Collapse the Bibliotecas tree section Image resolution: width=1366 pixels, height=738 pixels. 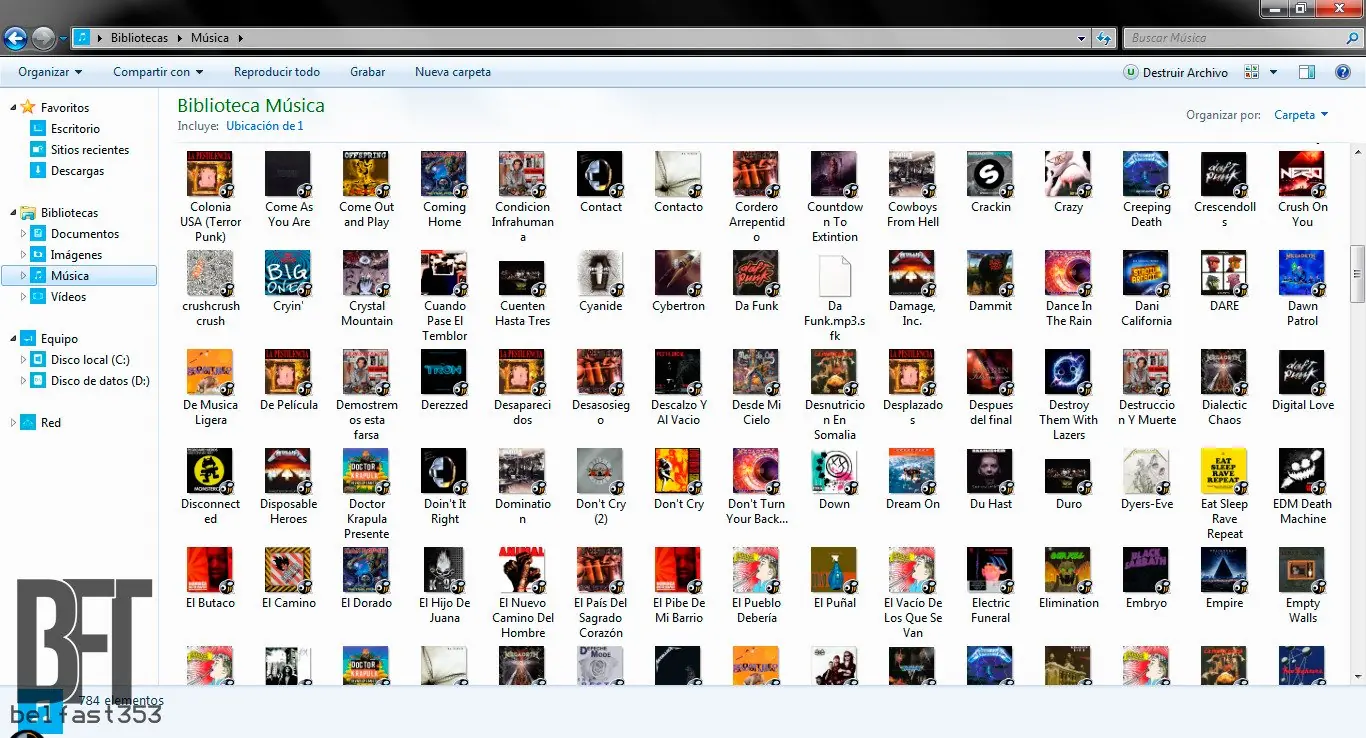(12, 212)
